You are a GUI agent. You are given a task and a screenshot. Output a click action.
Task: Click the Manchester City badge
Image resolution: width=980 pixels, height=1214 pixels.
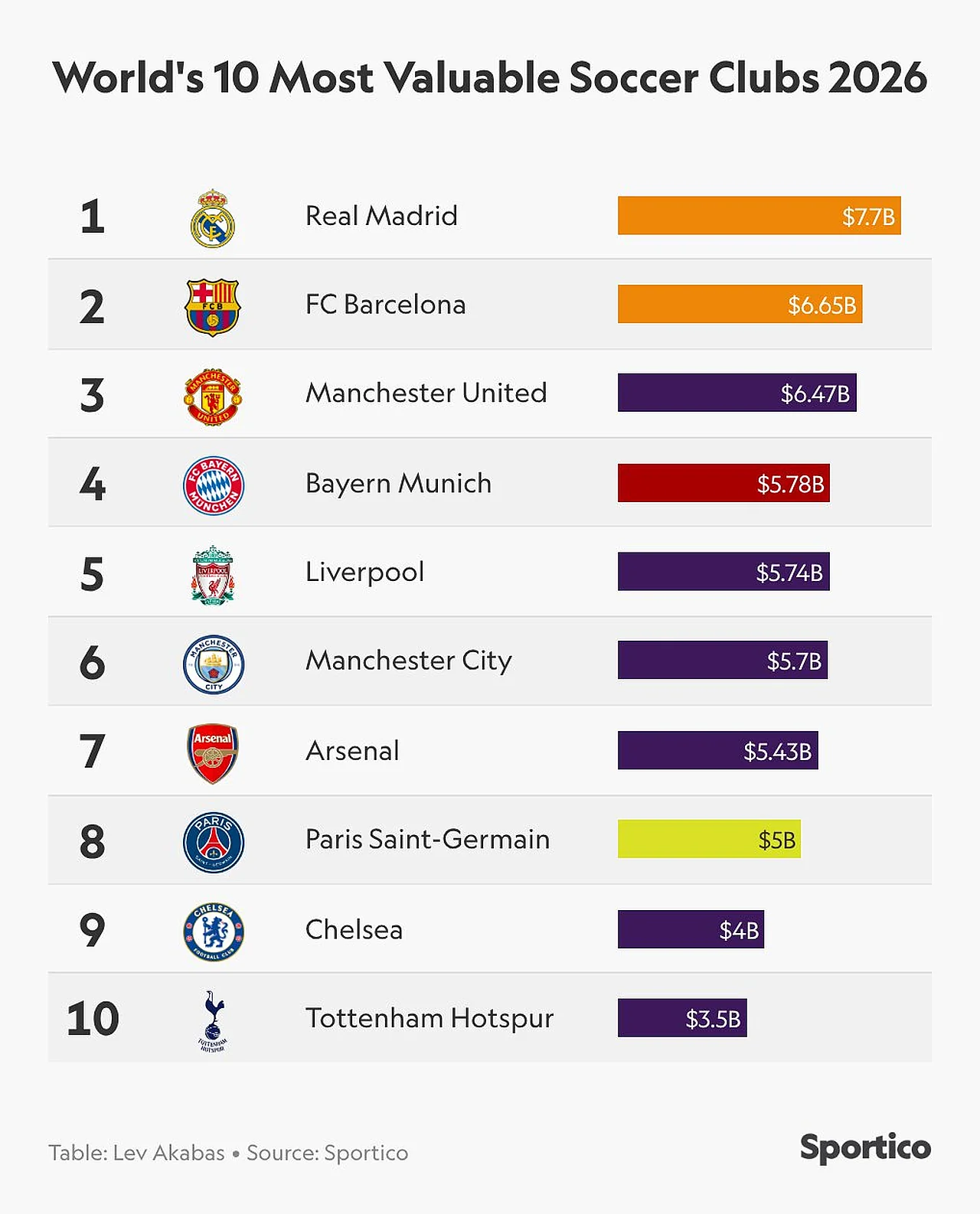[214, 664]
